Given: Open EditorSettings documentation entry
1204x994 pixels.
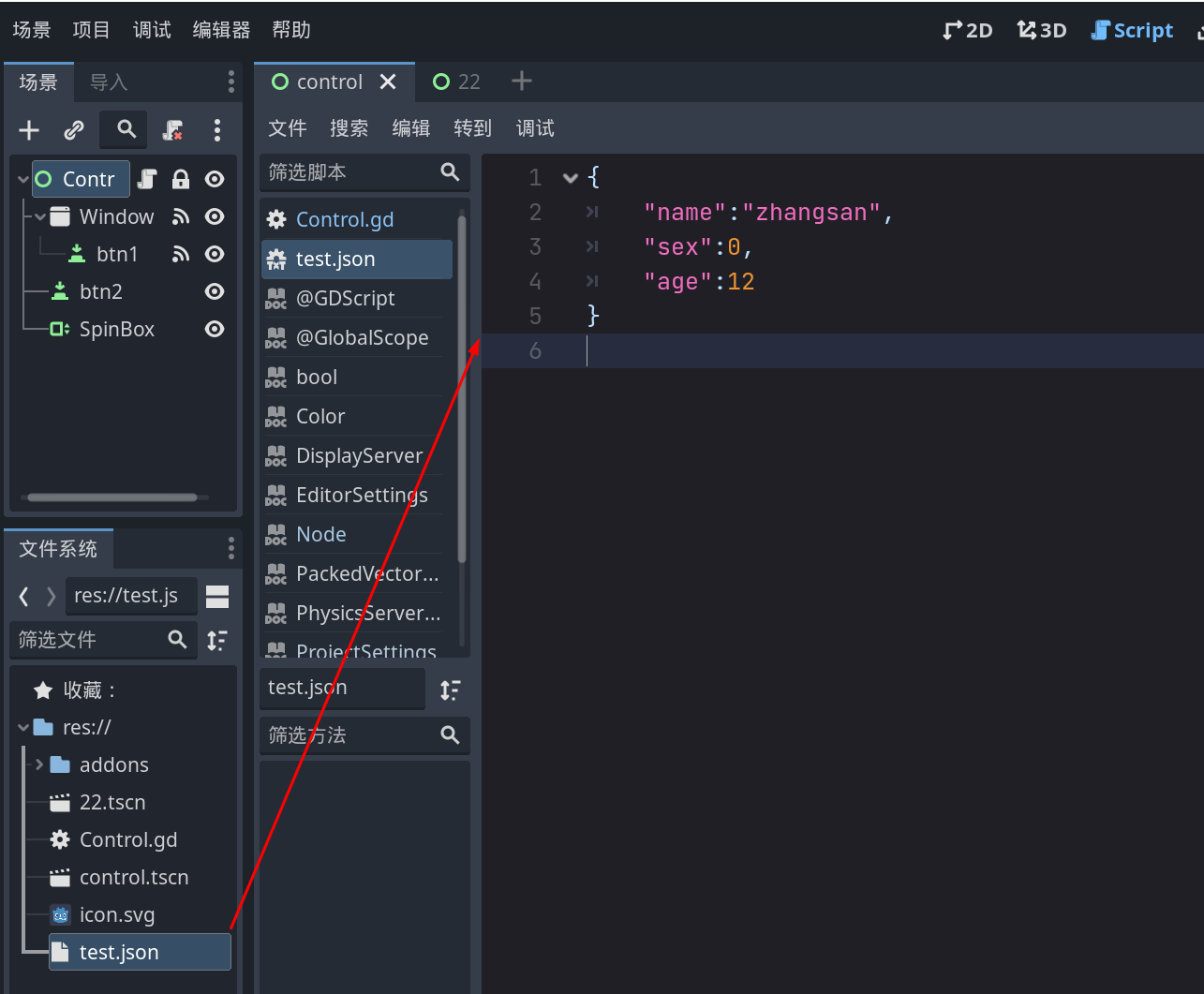Looking at the screenshot, I should tap(357, 495).
